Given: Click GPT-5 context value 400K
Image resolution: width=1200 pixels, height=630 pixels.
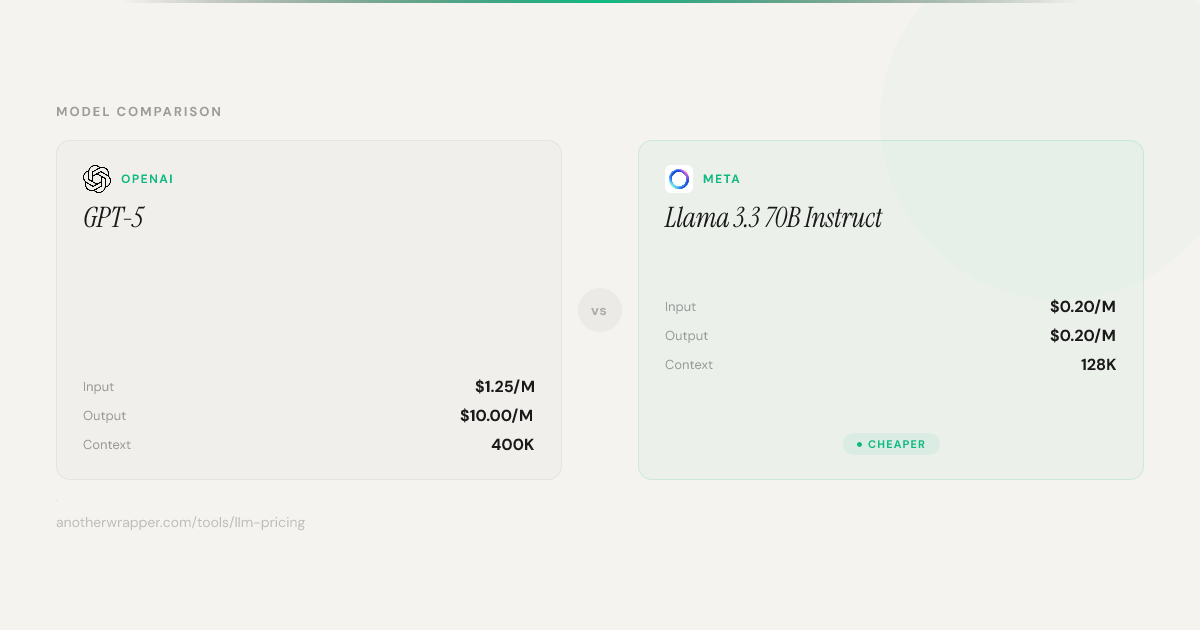Looking at the screenshot, I should (512, 445).
